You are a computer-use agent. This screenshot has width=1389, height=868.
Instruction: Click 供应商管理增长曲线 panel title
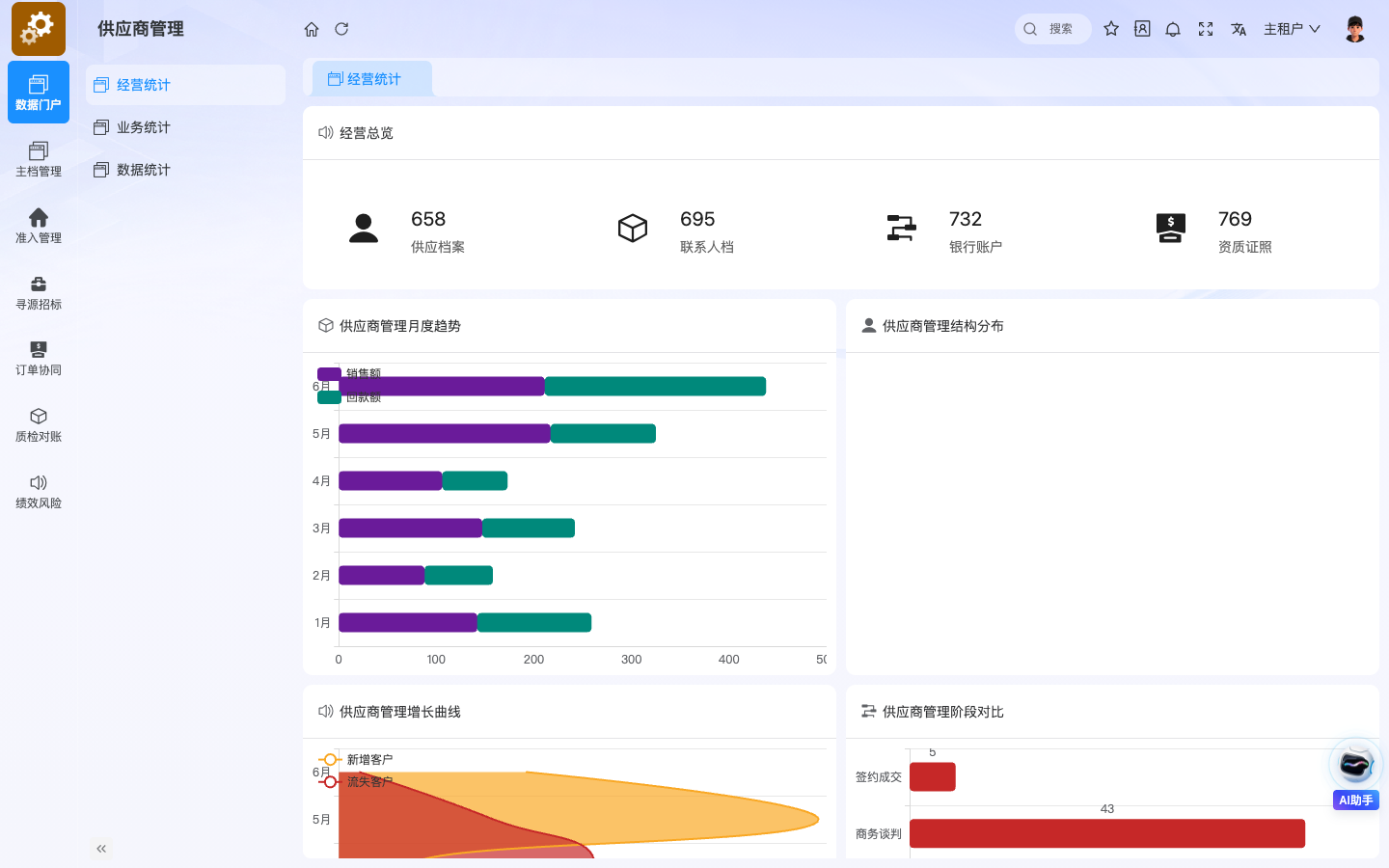[x=400, y=712]
